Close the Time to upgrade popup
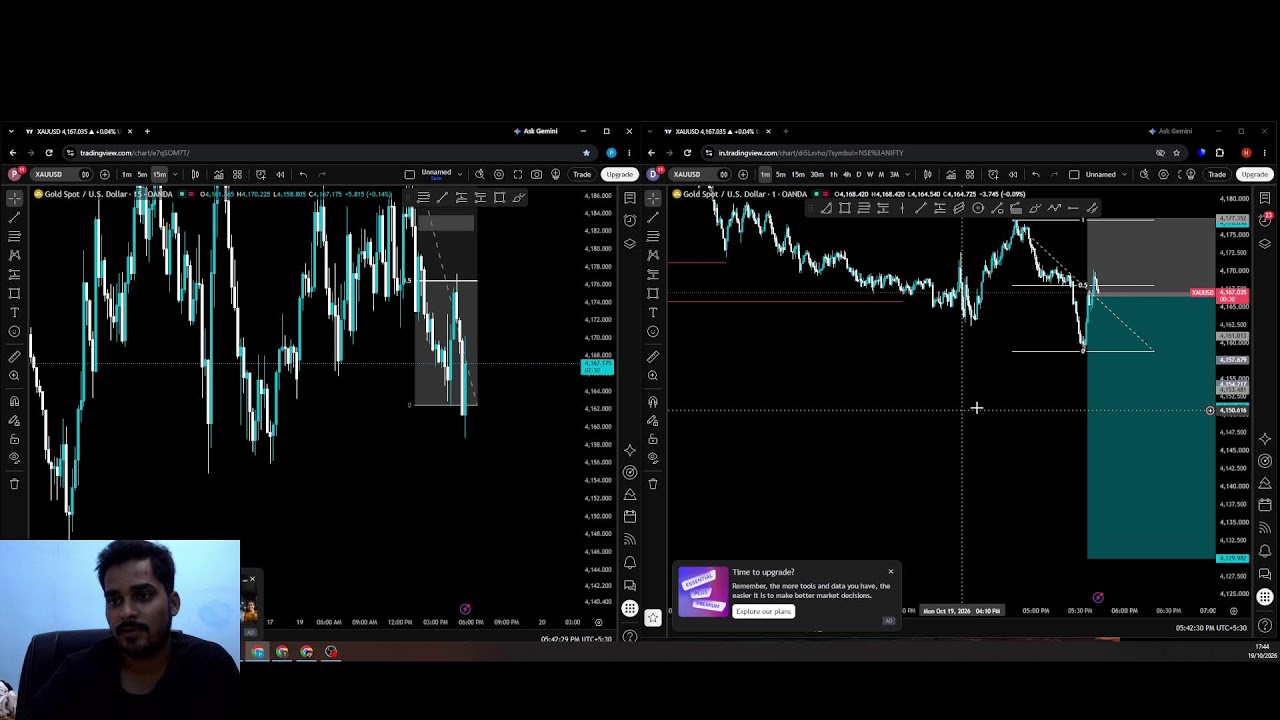 891,572
